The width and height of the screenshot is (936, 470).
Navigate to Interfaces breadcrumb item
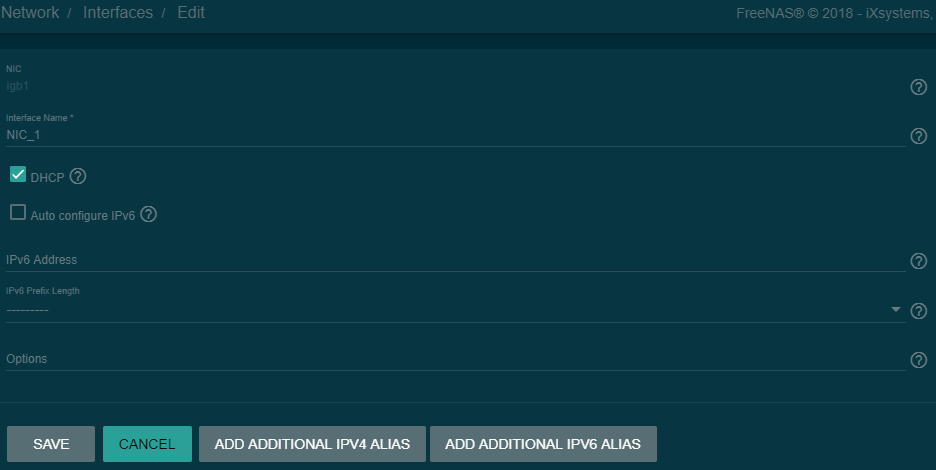118,13
